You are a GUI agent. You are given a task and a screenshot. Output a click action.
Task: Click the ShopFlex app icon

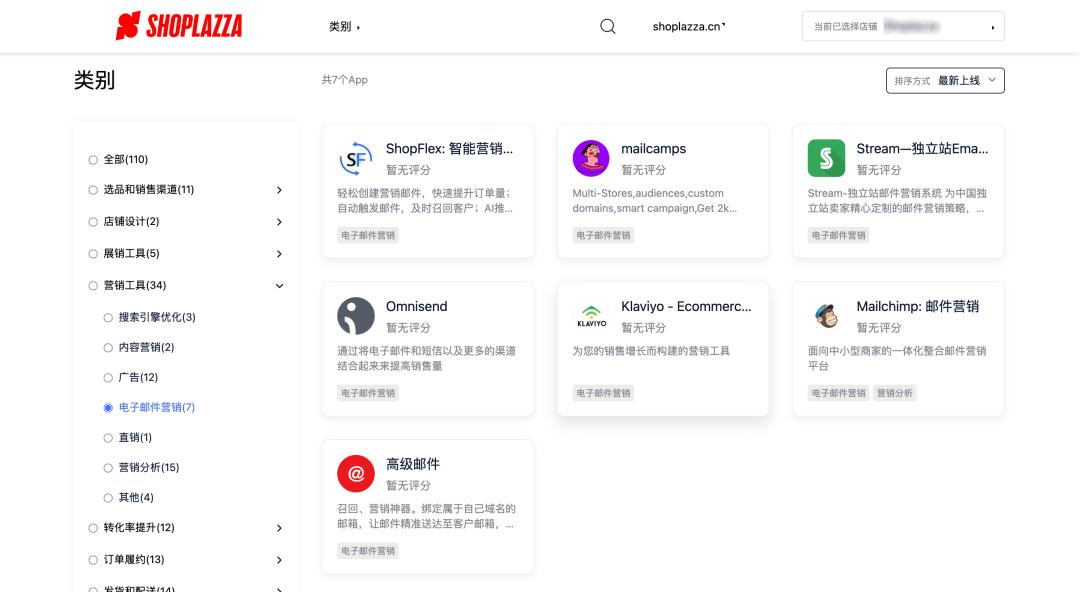pos(355,158)
